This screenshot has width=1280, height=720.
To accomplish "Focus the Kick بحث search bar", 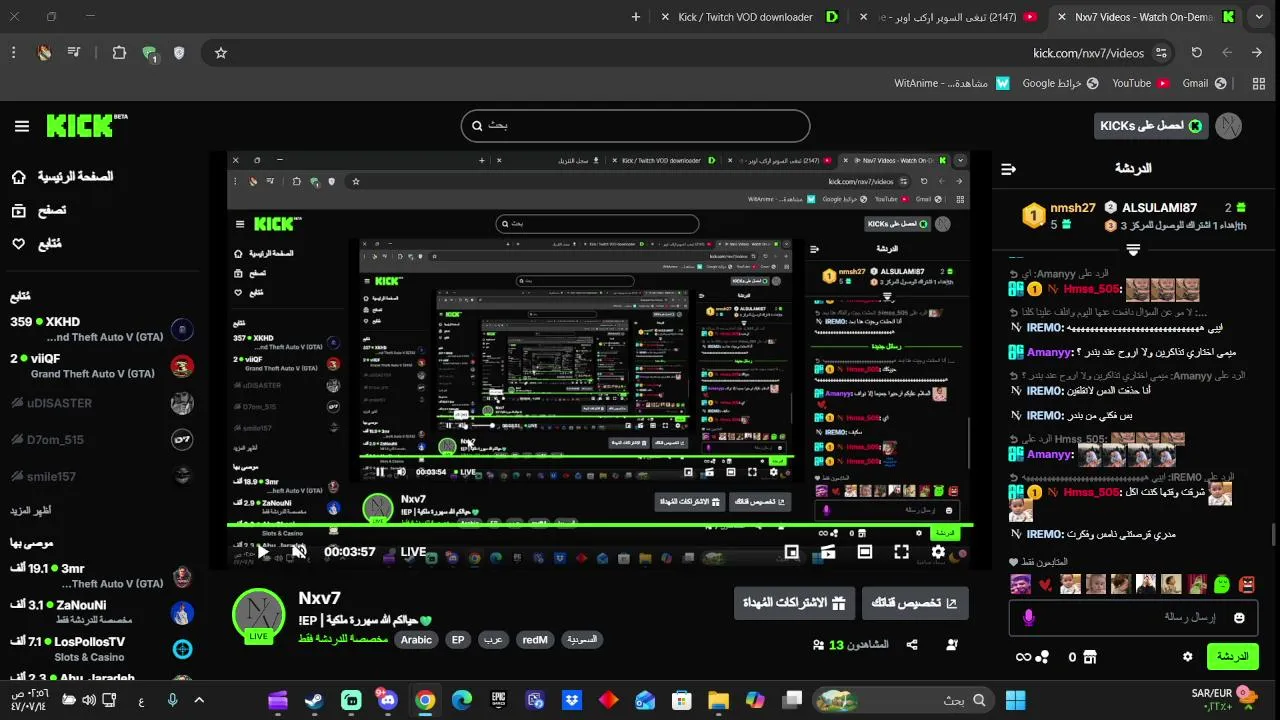I will (x=635, y=126).
